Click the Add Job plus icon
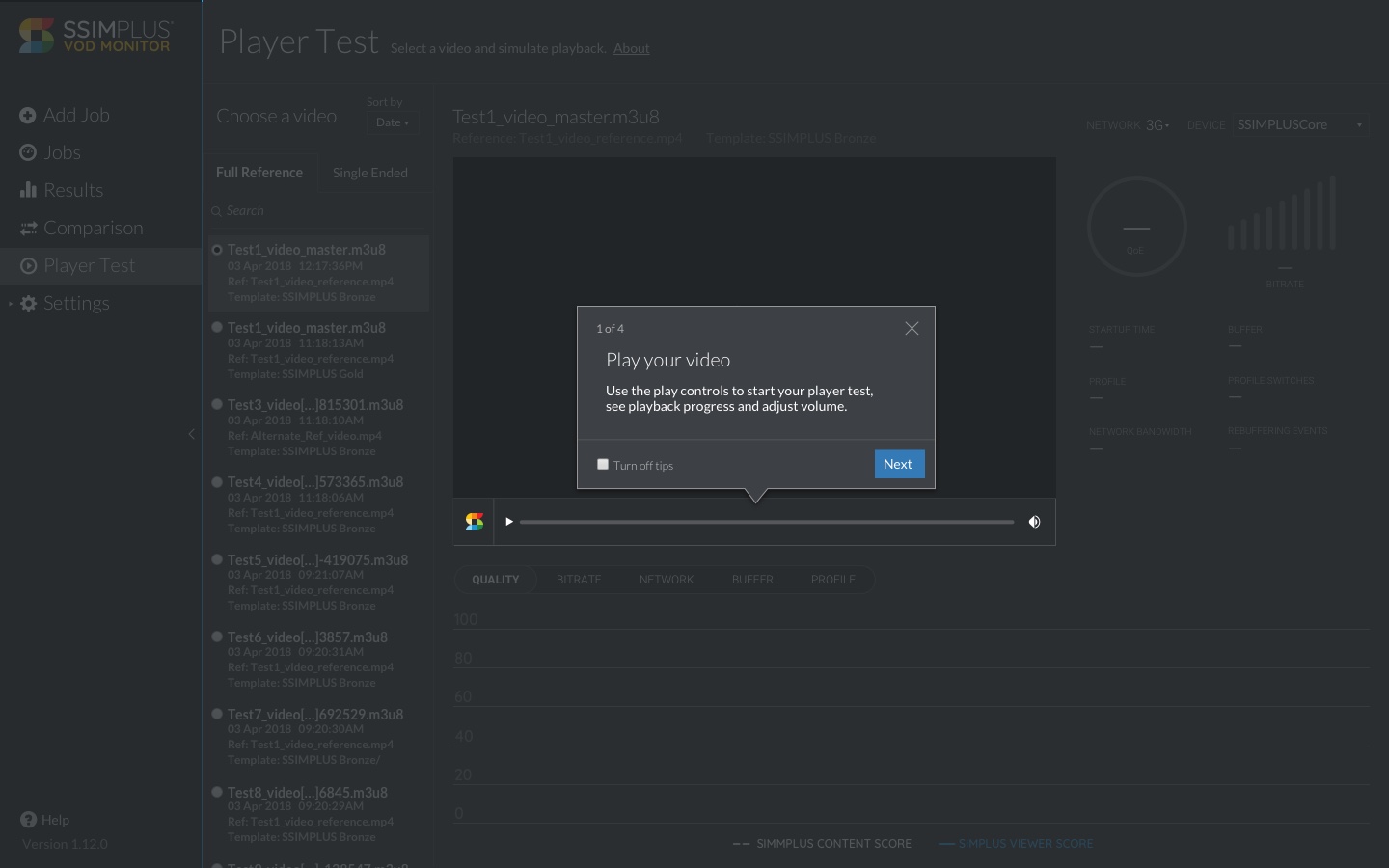The width and height of the screenshot is (1389, 868). pyautogui.click(x=28, y=116)
